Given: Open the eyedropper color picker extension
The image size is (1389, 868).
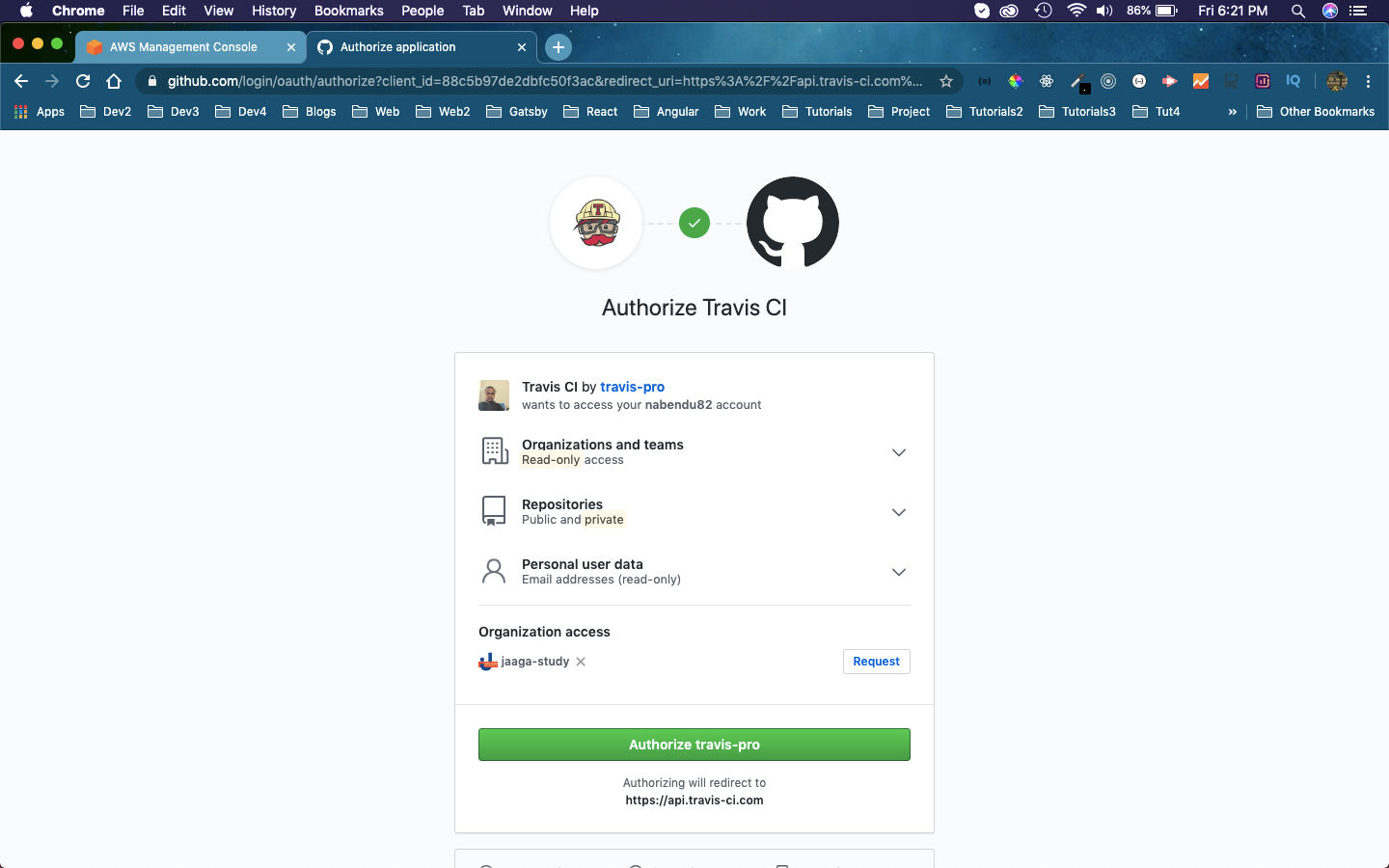Looking at the screenshot, I should 1079,82.
